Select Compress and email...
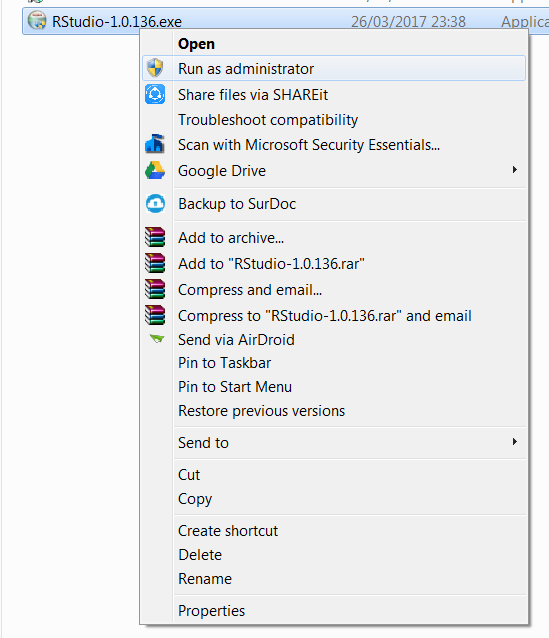 click(334, 290)
